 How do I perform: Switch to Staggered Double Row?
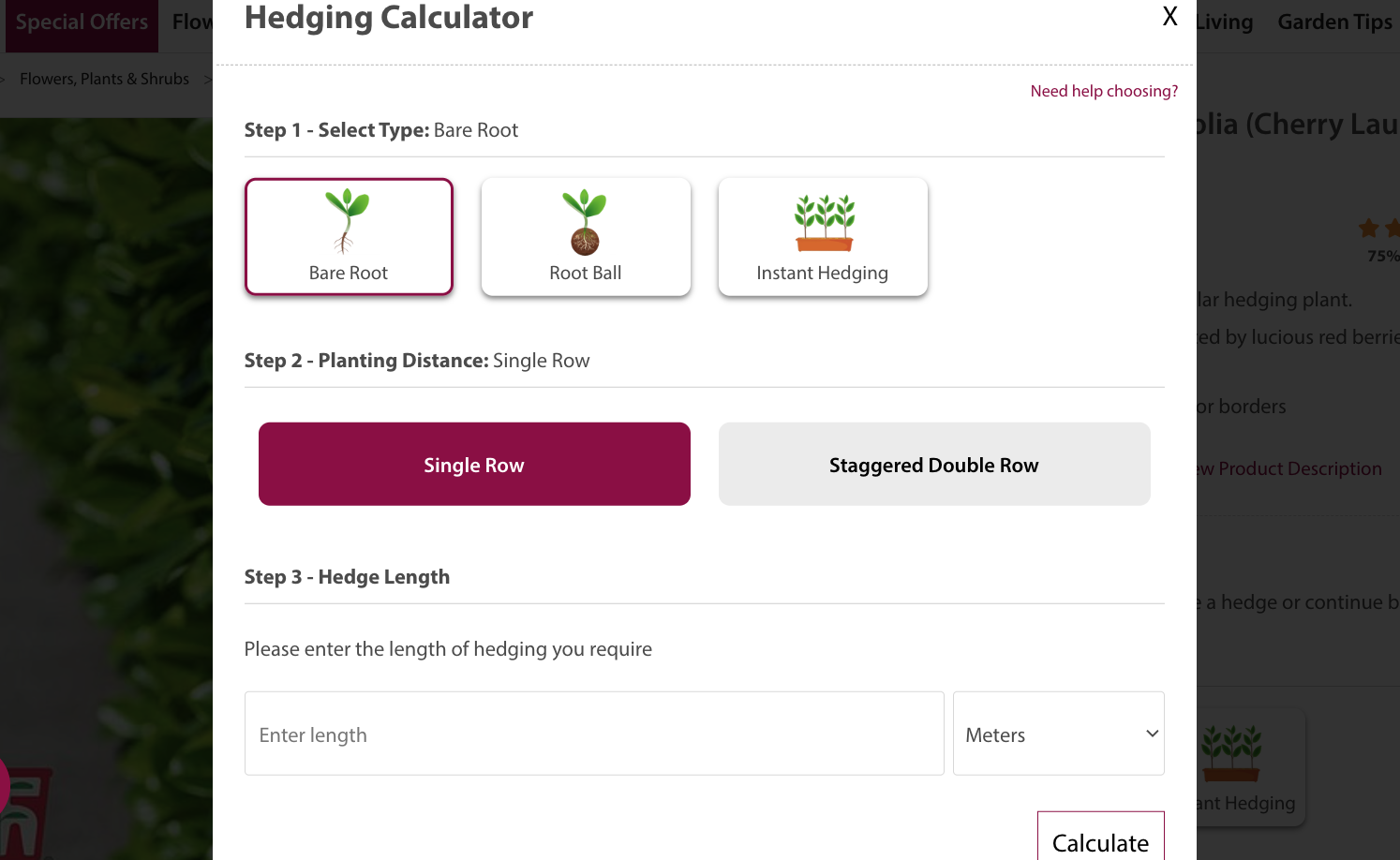(933, 464)
